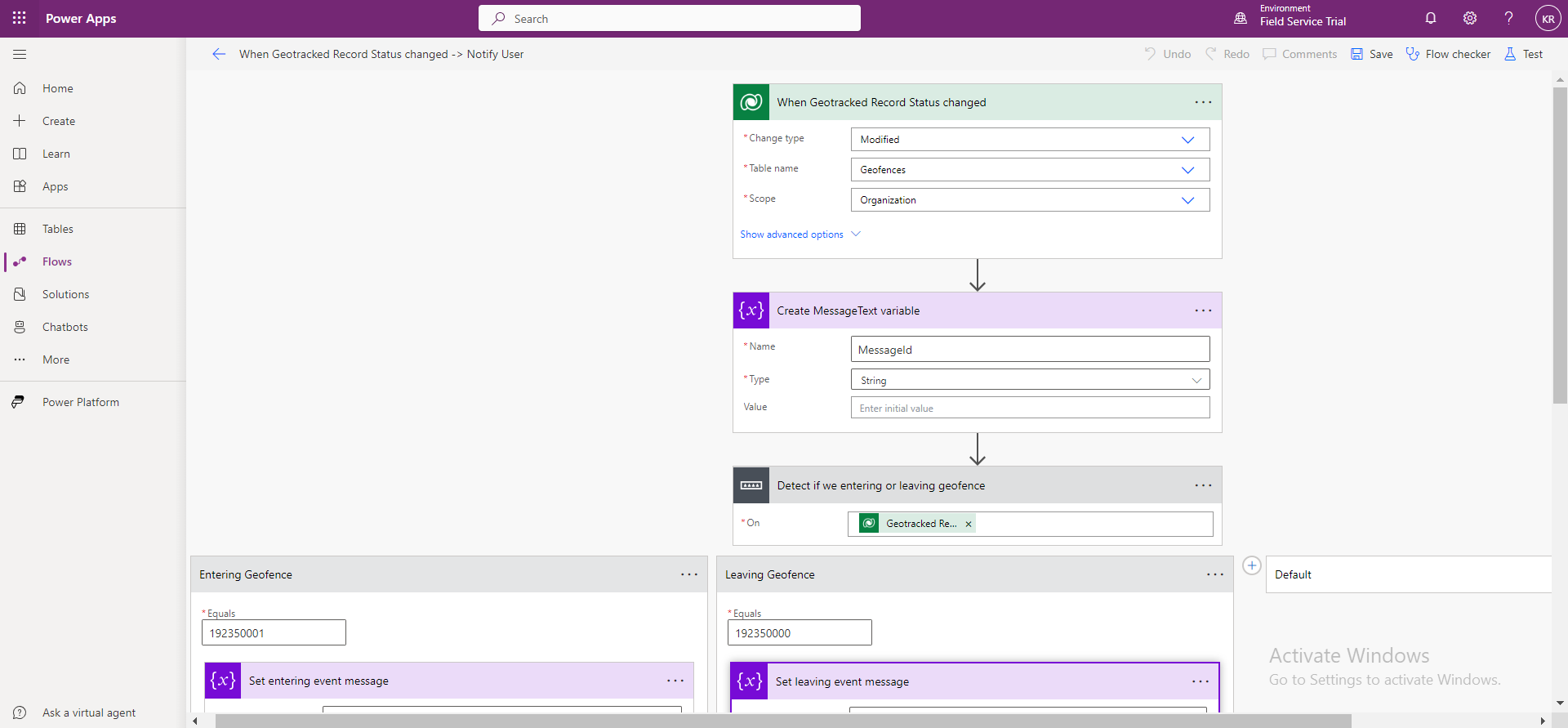
Task: Expand the Type dropdown showing String
Action: (x=1196, y=380)
